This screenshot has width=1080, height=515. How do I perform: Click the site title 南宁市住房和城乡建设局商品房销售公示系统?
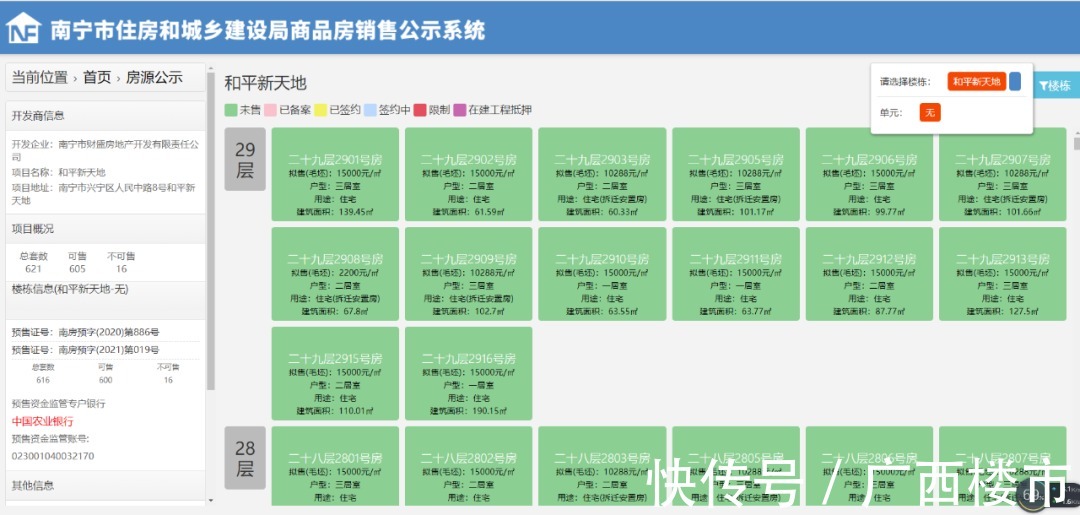268,30
